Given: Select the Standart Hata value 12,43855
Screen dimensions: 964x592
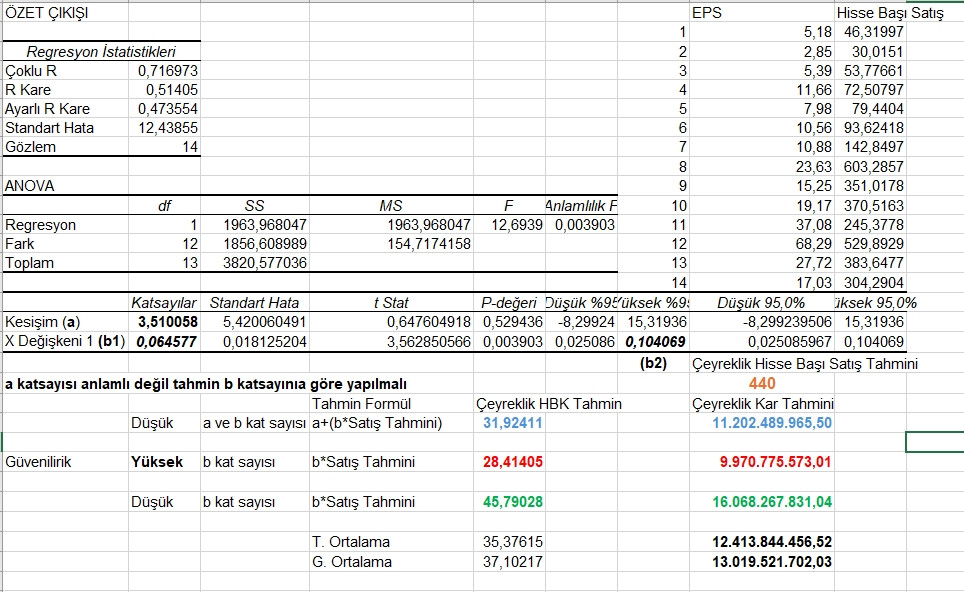Looking at the screenshot, I should point(168,128).
